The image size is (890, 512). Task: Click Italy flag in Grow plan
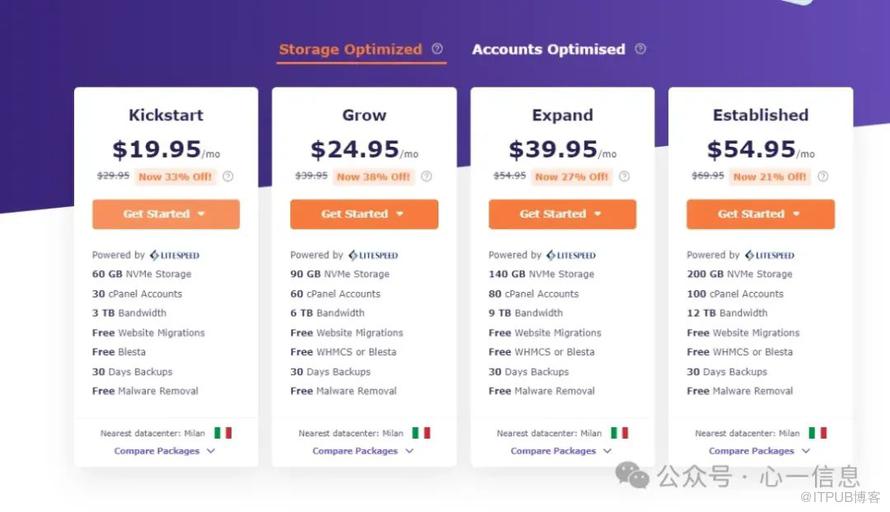[x=421, y=433]
